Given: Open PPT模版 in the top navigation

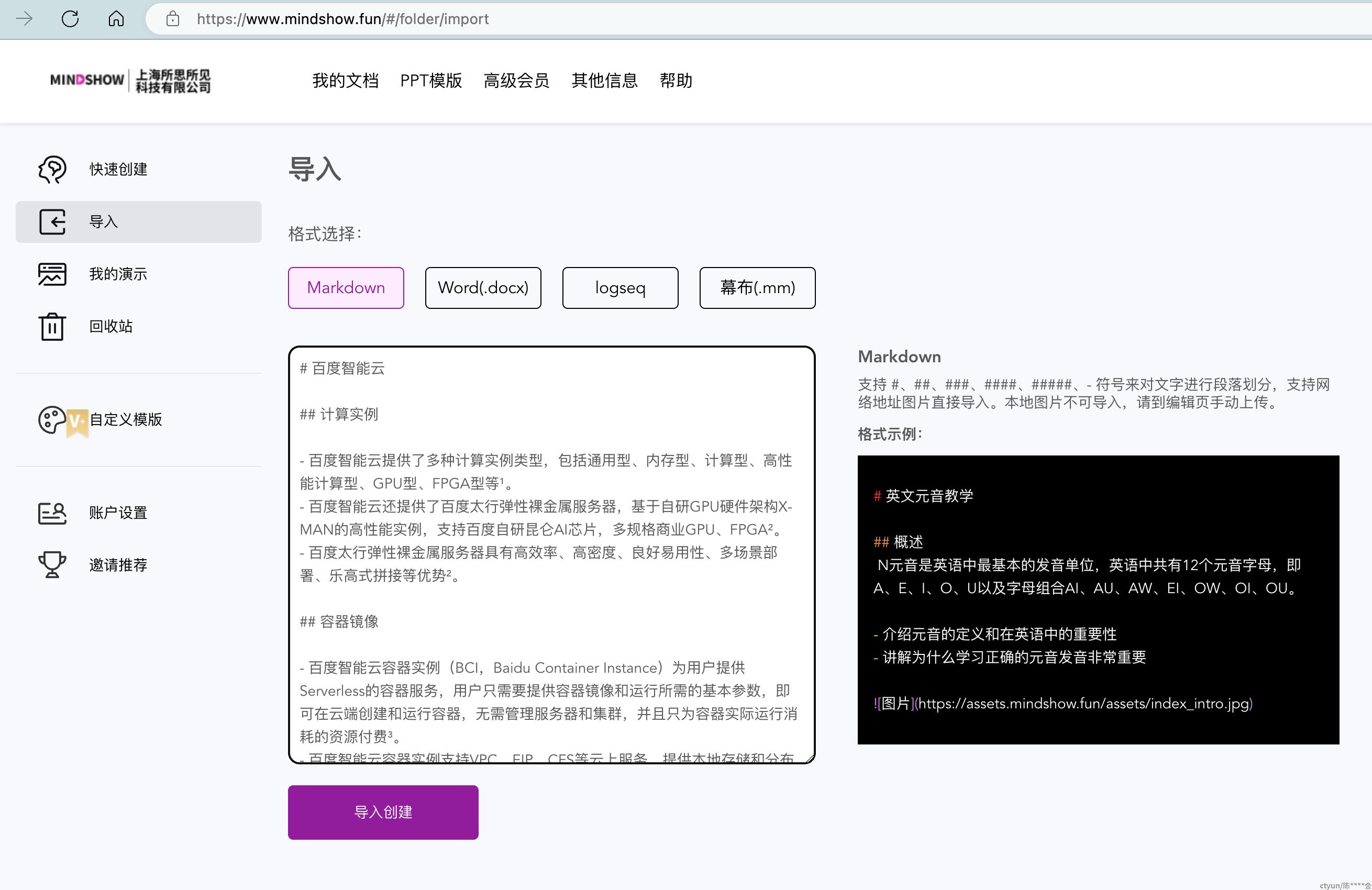Looking at the screenshot, I should (431, 81).
